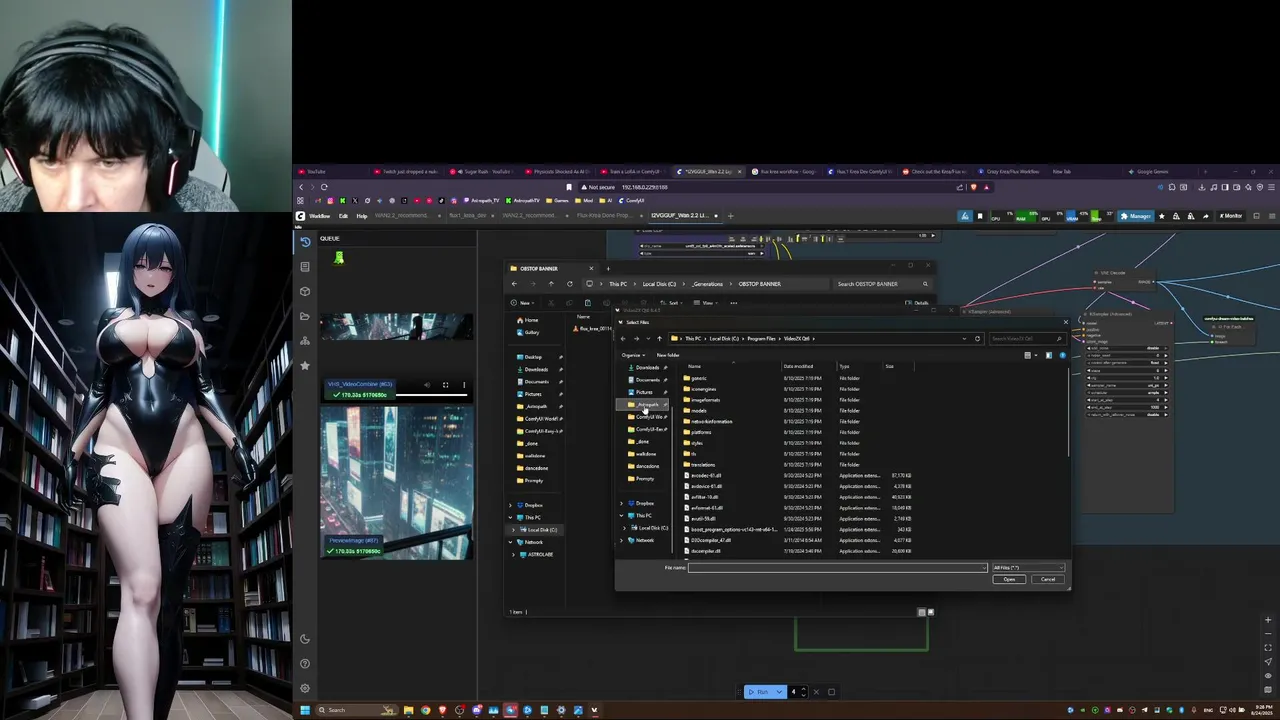Select the D3Dcompiler_47.dll file

(710, 540)
